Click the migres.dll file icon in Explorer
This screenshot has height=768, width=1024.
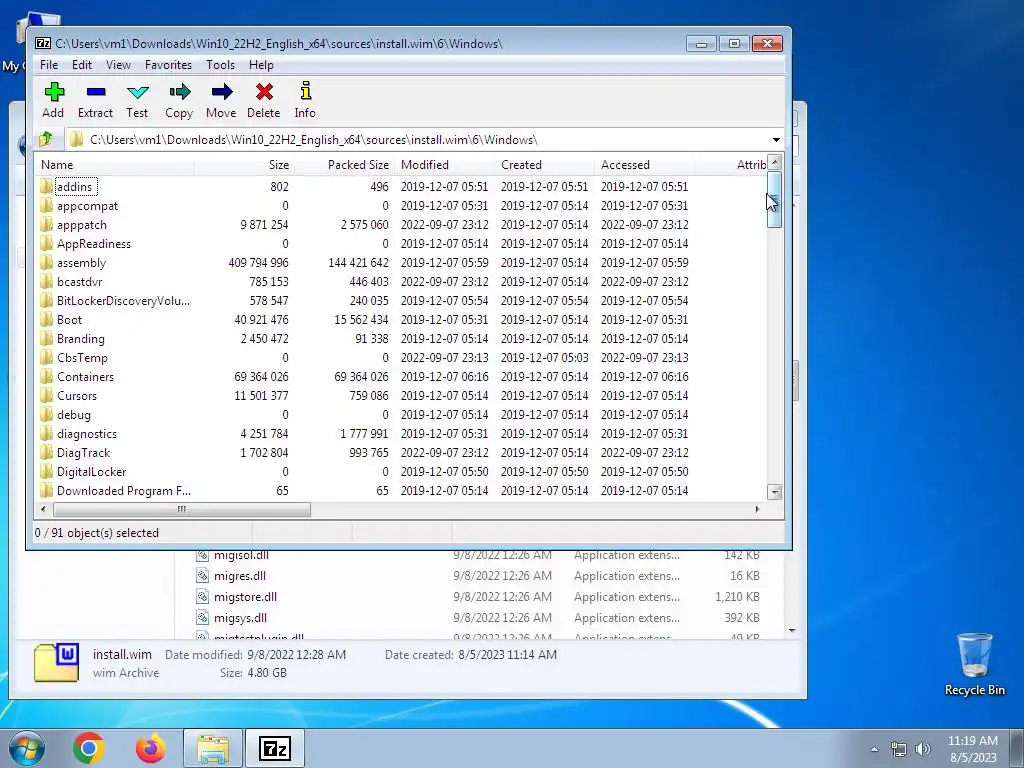tap(202, 576)
